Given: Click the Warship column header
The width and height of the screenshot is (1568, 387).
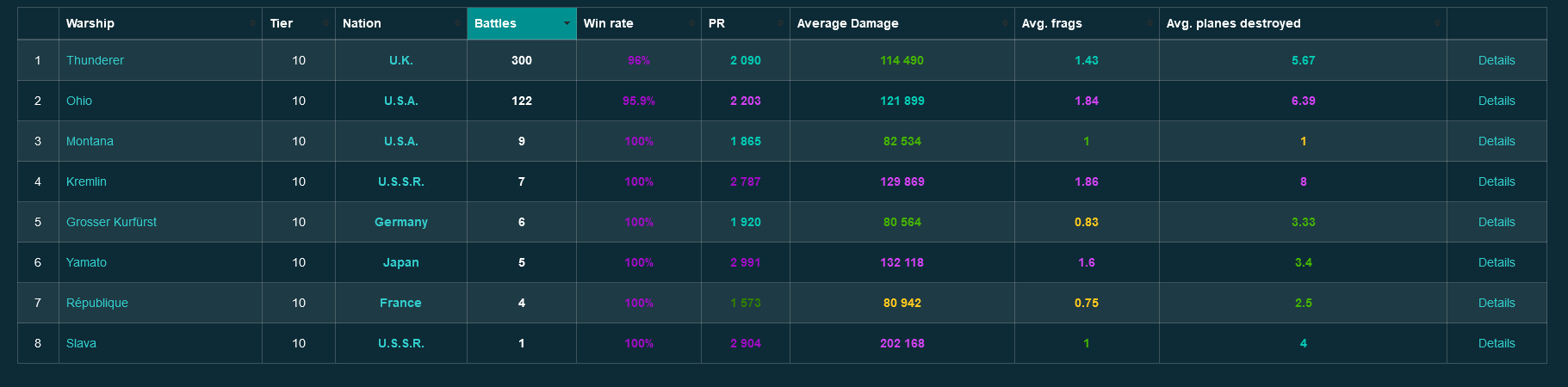Looking at the screenshot, I should click(90, 23).
